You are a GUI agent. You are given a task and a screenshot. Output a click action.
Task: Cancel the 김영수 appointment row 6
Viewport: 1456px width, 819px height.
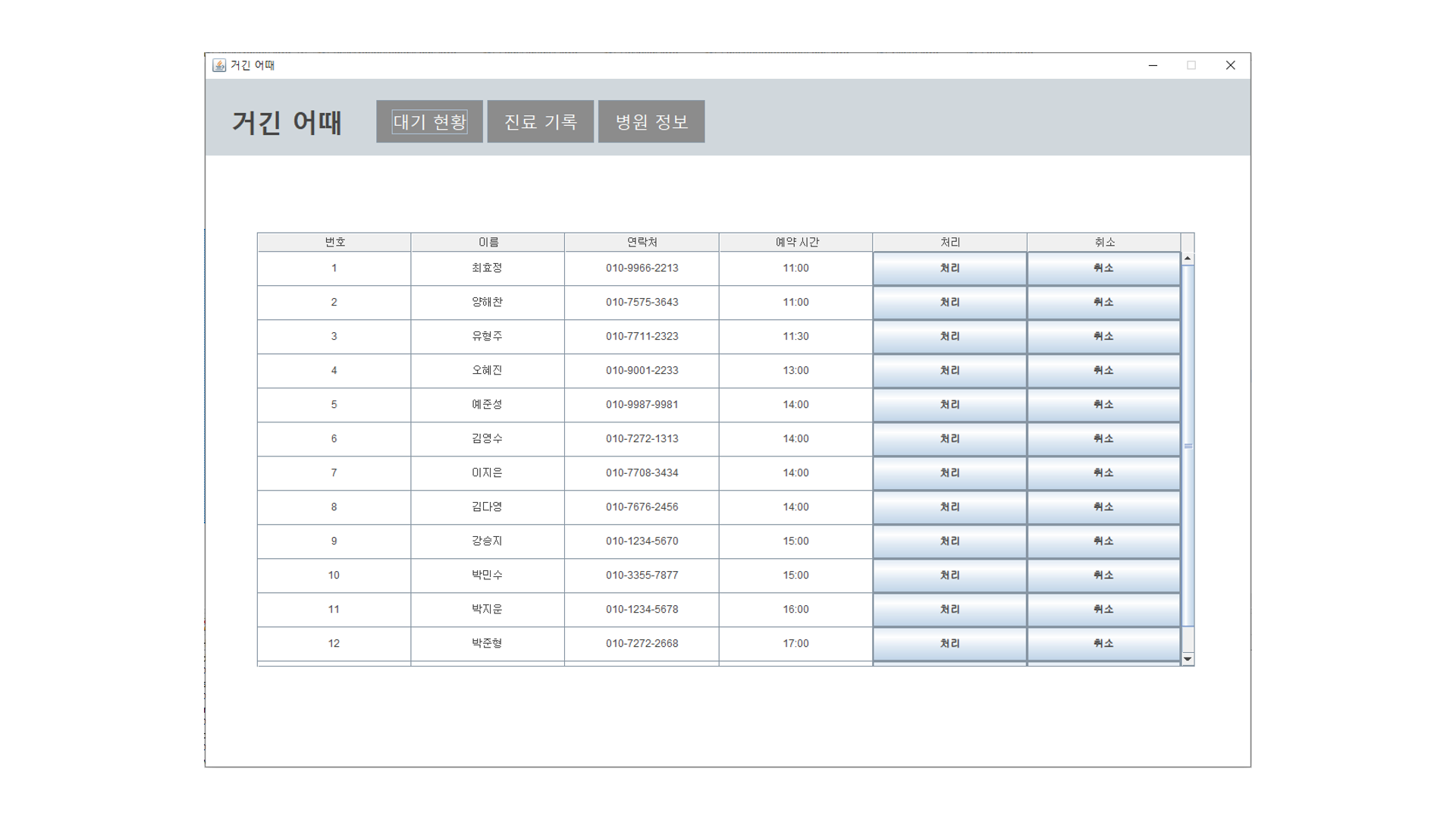tap(1103, 439)
